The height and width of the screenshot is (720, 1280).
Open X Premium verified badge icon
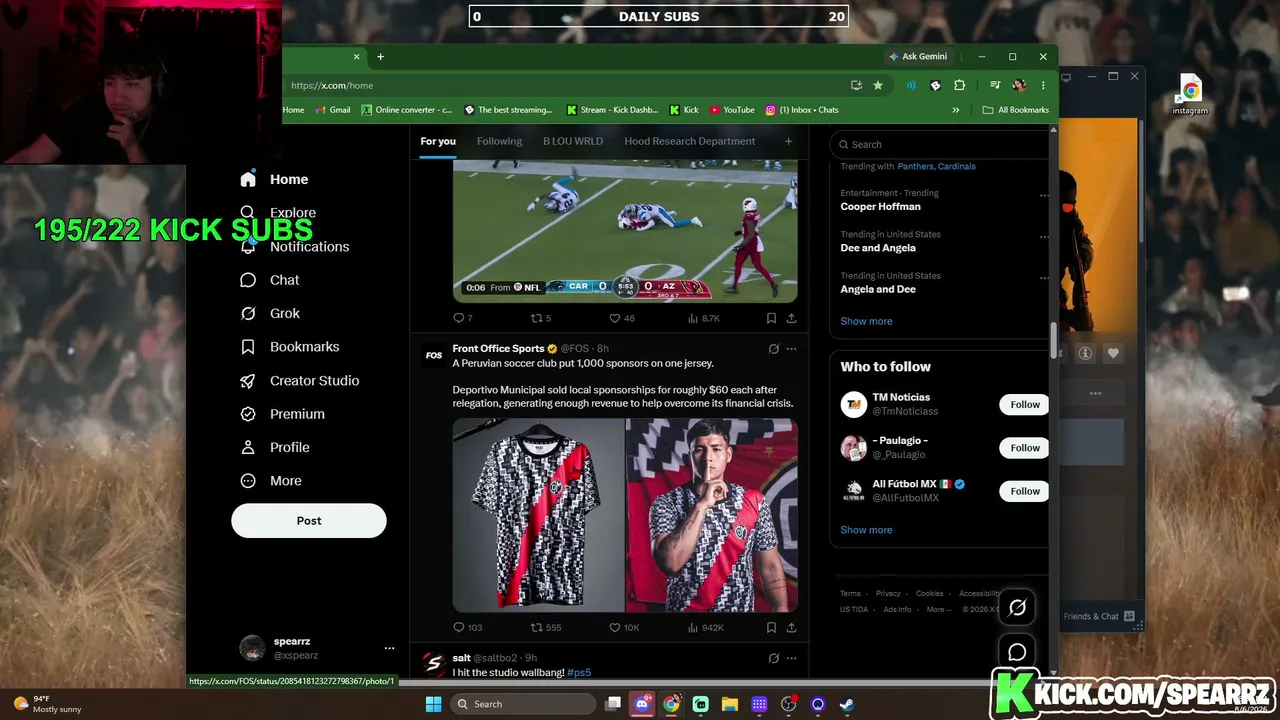click(248, 414)
